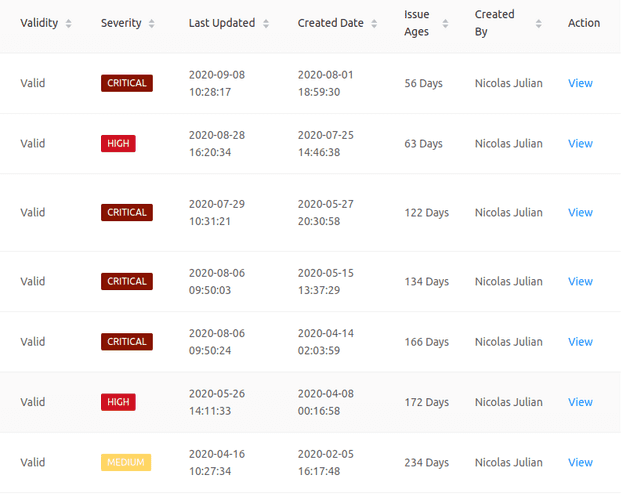
Task: Click HIGH badge in 172 Days row
Action: pyautogui.click(x=118, y=402)
